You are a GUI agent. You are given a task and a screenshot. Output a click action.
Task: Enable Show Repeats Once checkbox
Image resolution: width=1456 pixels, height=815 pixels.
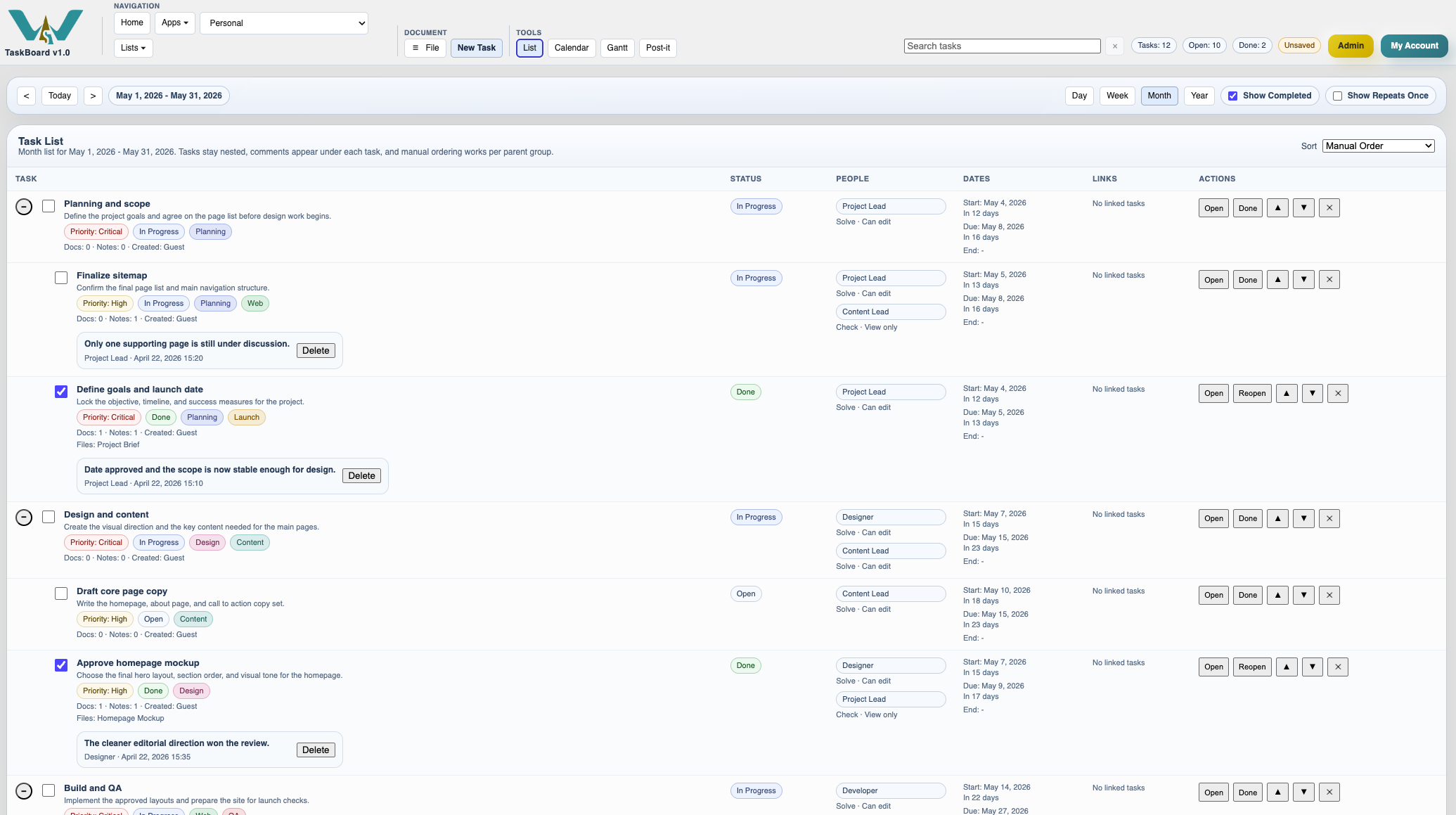coord(1337,96)
